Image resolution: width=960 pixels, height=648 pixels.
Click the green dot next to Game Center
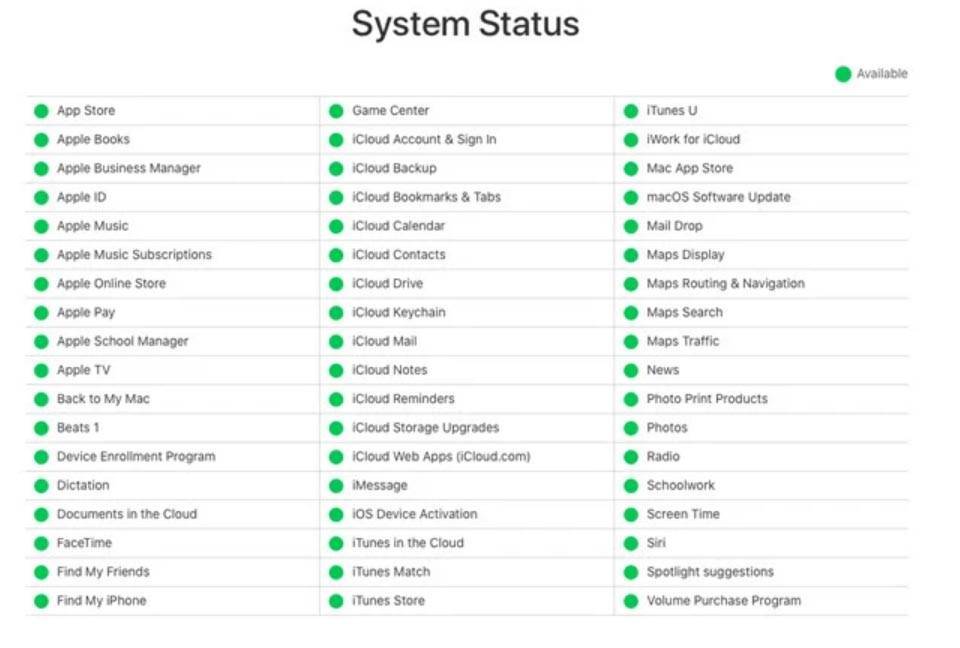(336, 111)
